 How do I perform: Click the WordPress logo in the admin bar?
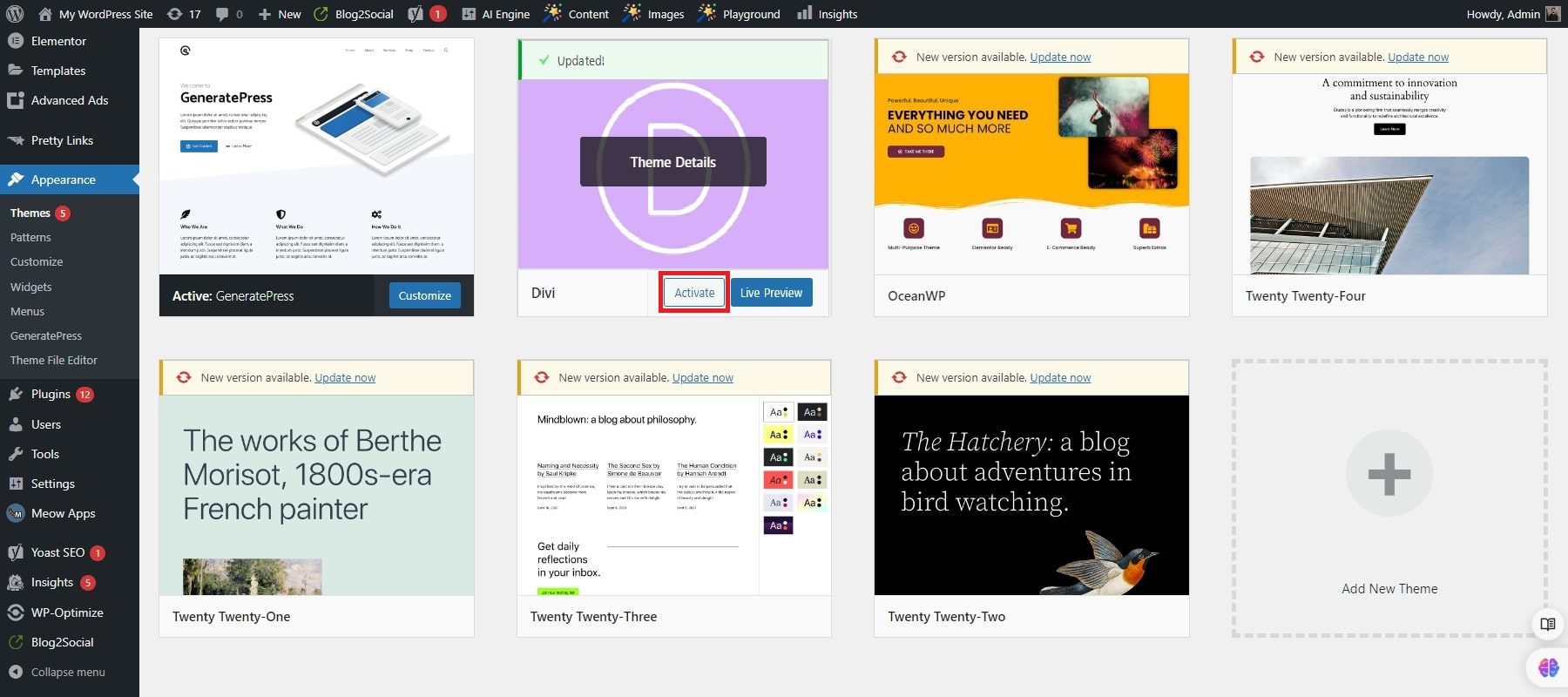[14, 14]
